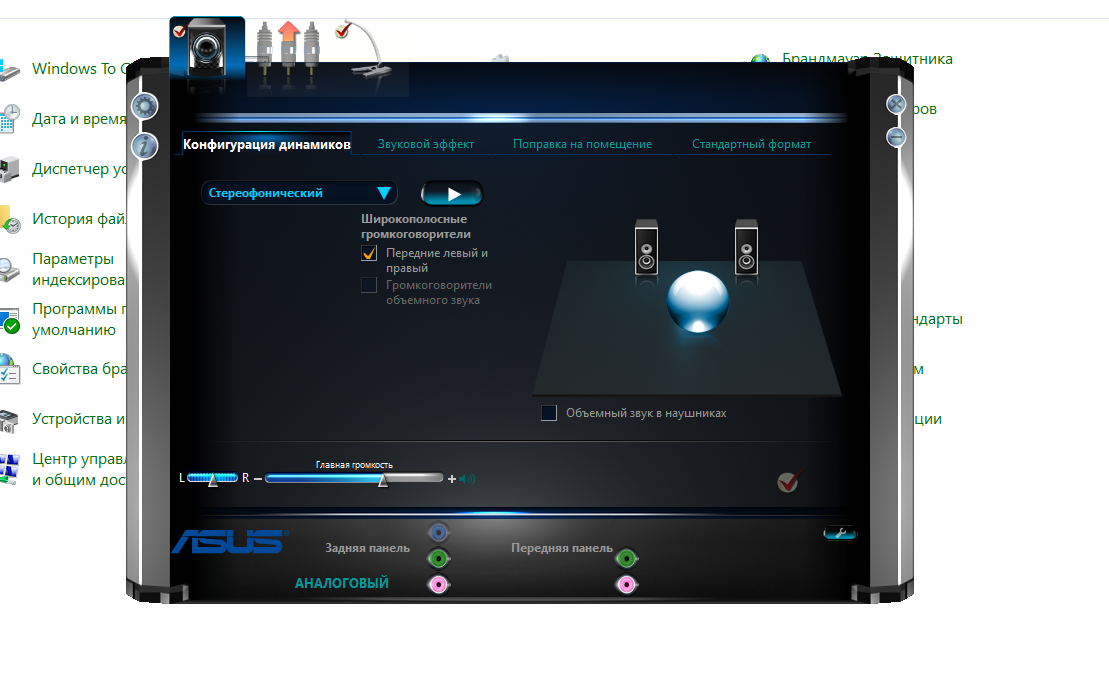Viewport: 1109px width, 698px height.
Task: Toggle 'Громкоговорители объемного звука' checkbox
Action: 369,285
